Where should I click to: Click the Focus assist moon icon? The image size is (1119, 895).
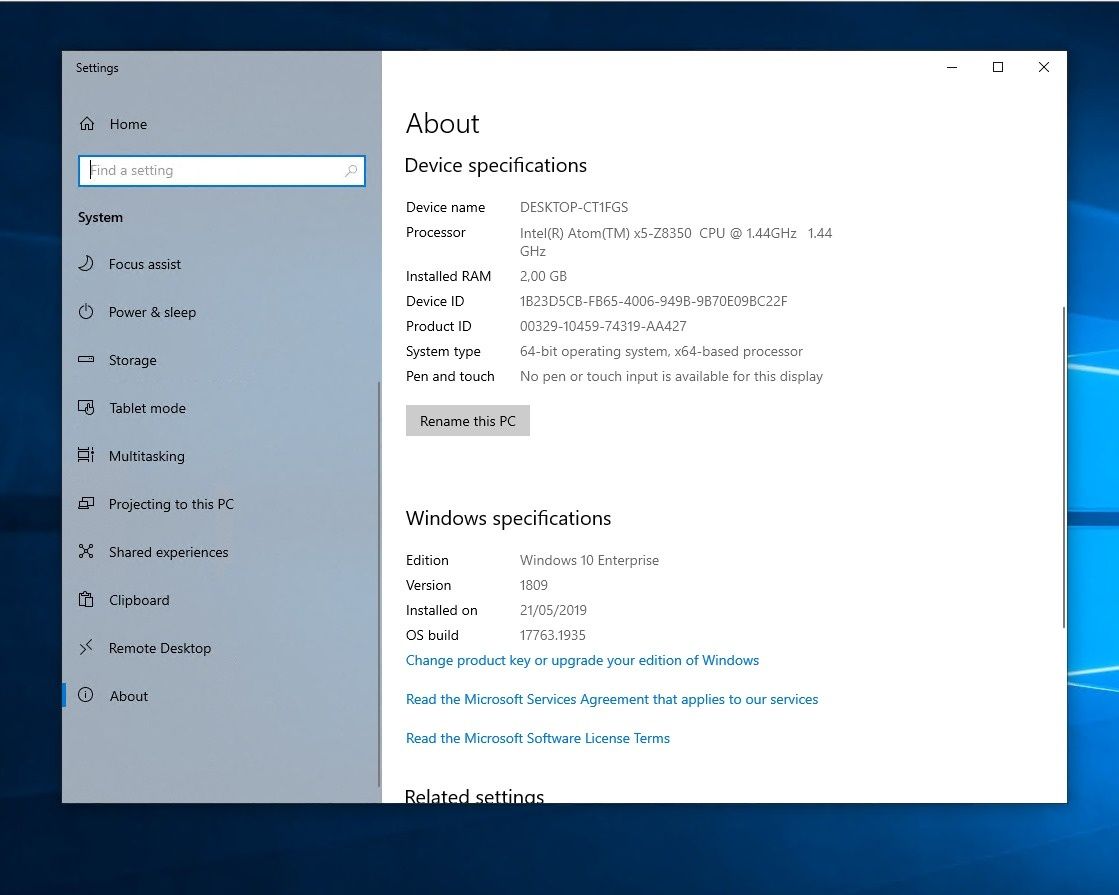click(x=86, y=263)
